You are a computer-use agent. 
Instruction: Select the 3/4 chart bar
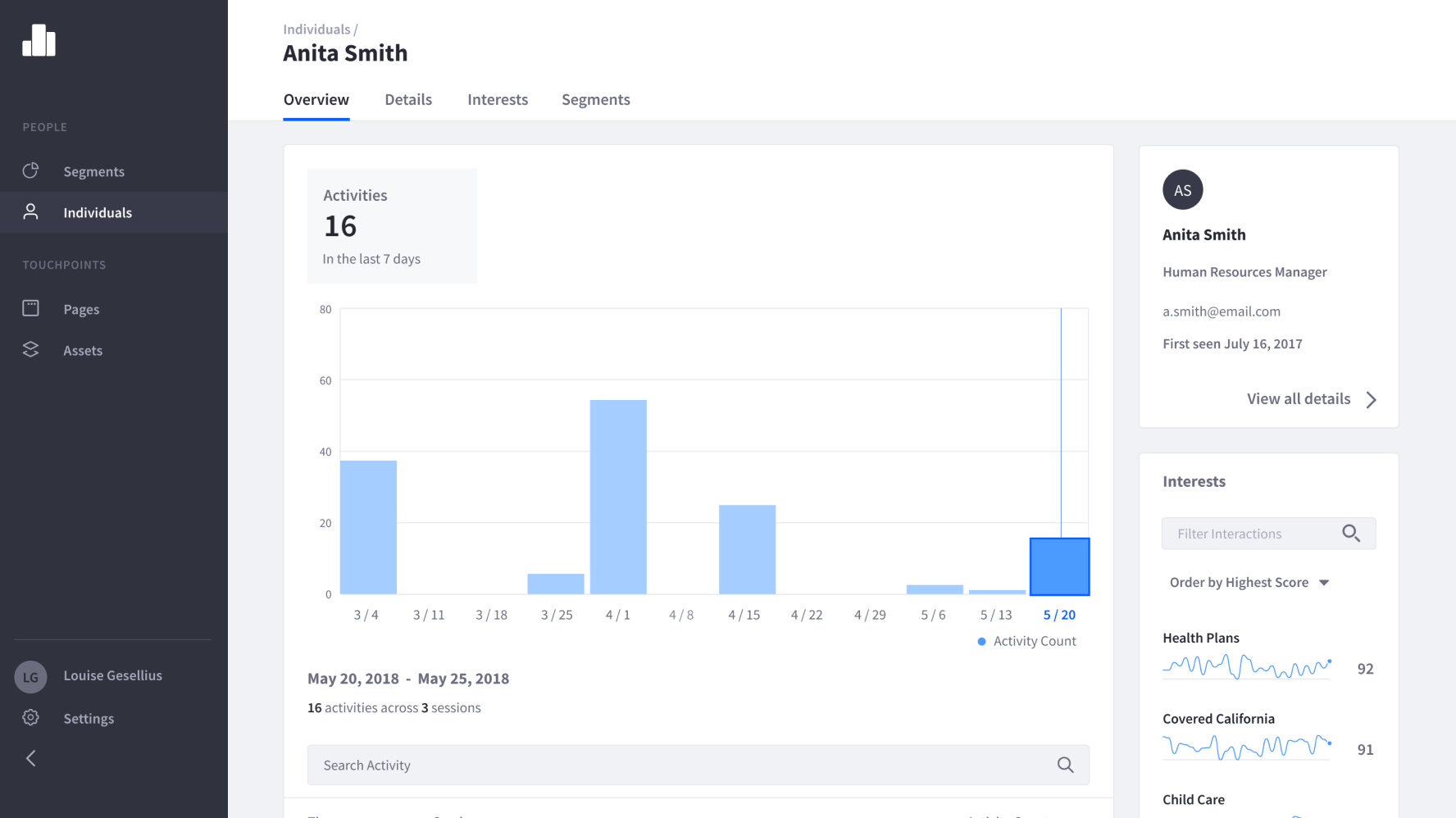pyautogui.click(x=368, y=527)
